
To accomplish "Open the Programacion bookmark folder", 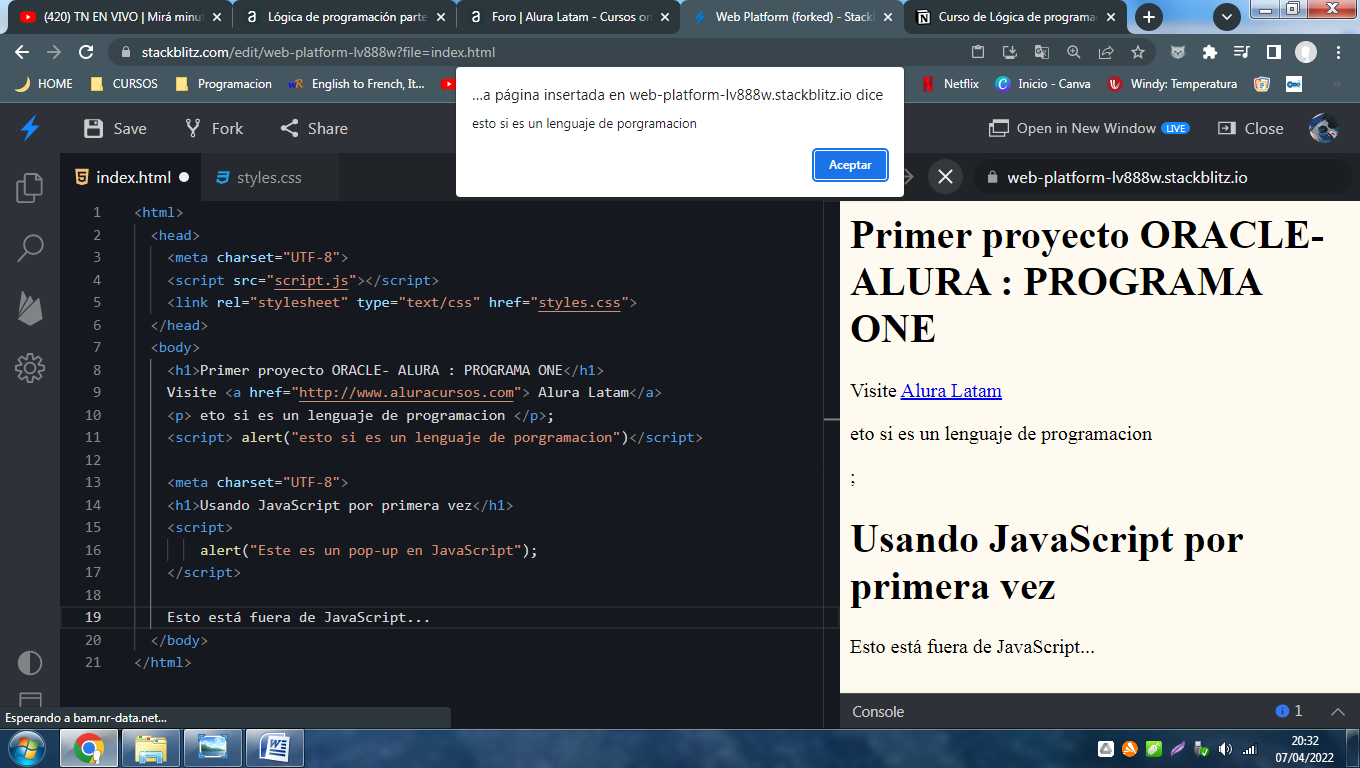I will tap(222, 84).
